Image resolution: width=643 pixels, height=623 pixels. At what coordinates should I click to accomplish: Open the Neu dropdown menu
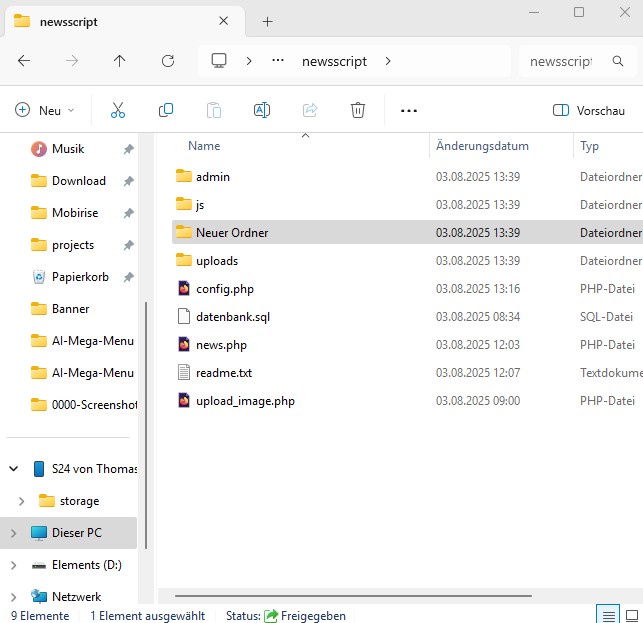coord(46,110)
